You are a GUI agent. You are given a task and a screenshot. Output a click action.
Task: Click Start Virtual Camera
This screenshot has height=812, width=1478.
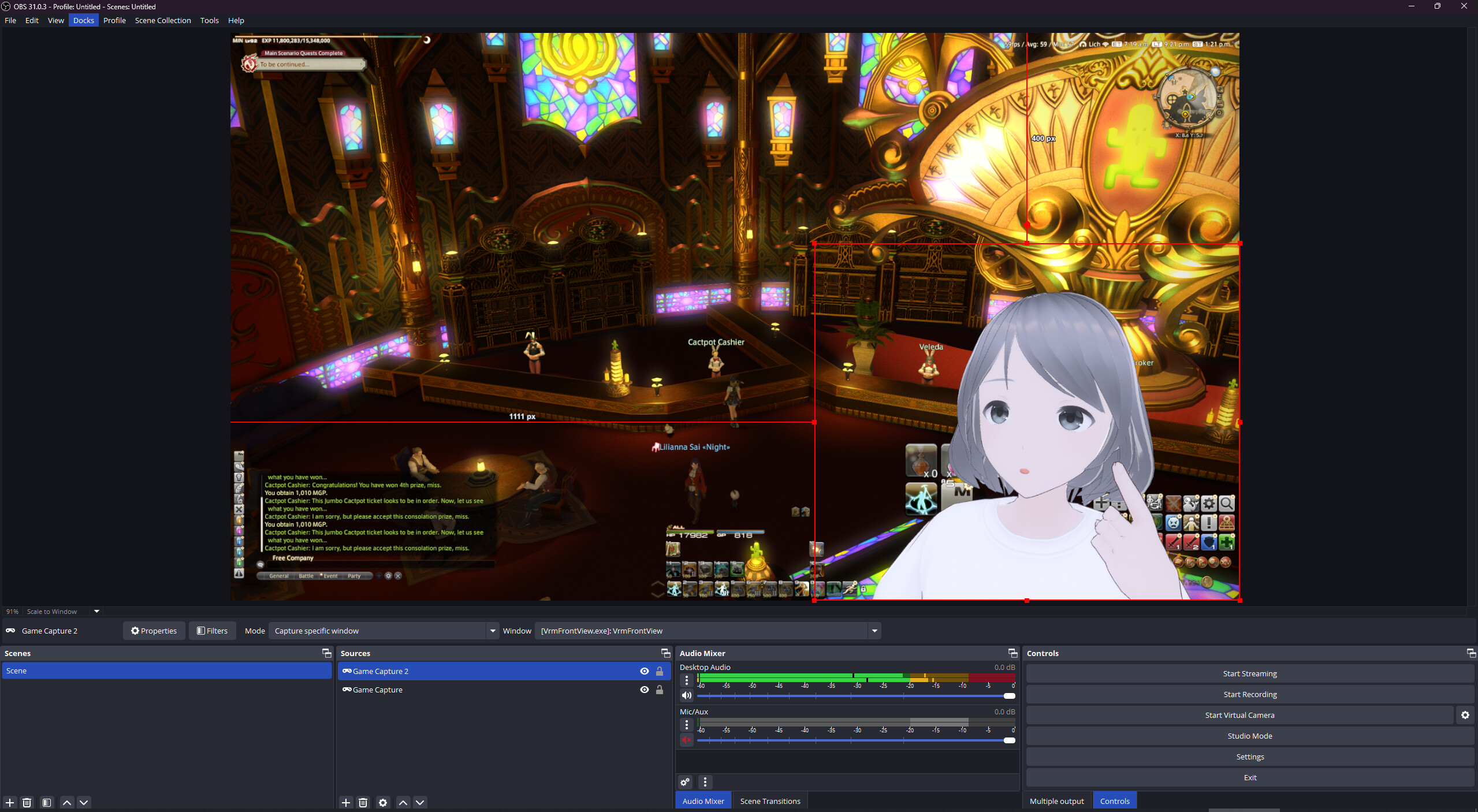point(1238,714)
